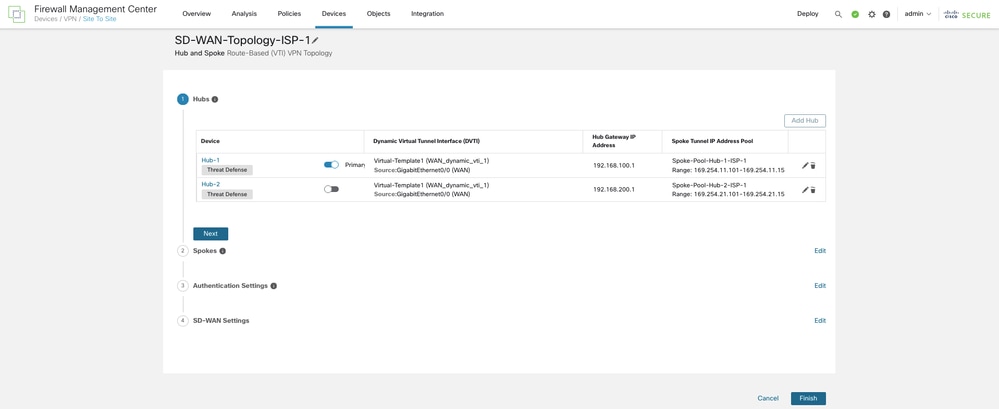Click the Add Hub button
The width and height of the screenshot is (999, 409).
pos(805,121)
